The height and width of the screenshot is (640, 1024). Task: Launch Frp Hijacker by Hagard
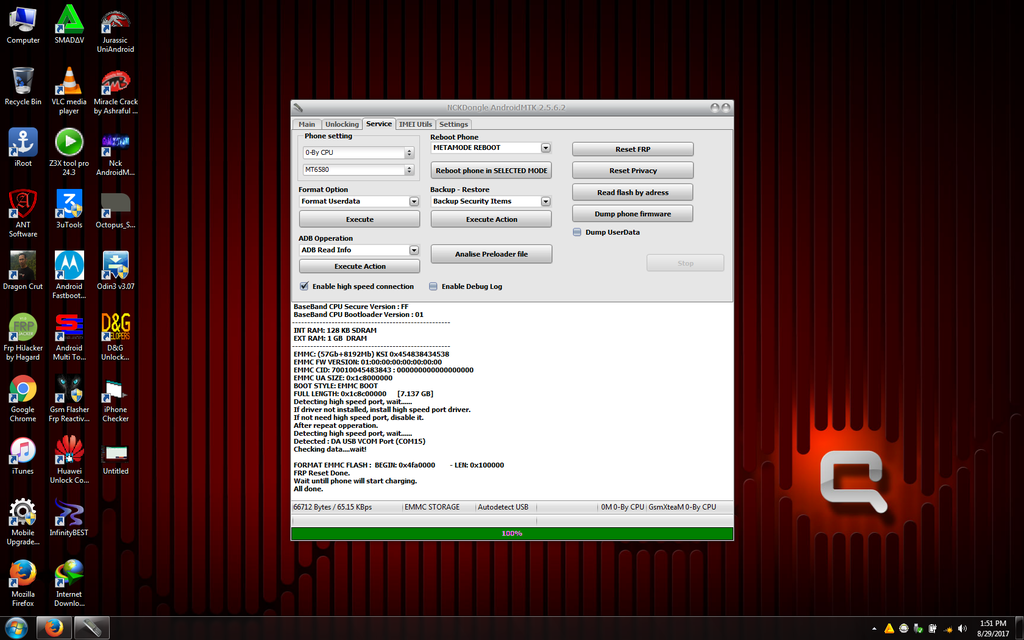(x=23, y=337)
